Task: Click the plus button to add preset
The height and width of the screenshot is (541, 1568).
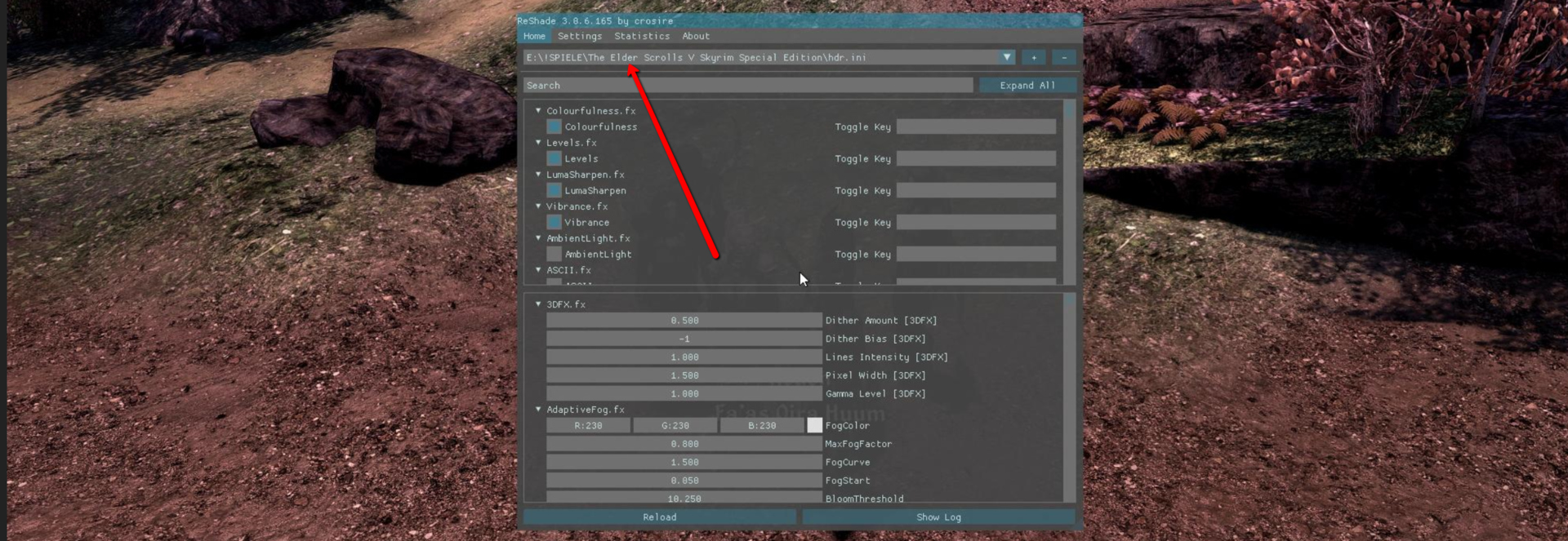Action: (x=1033, y=58)
